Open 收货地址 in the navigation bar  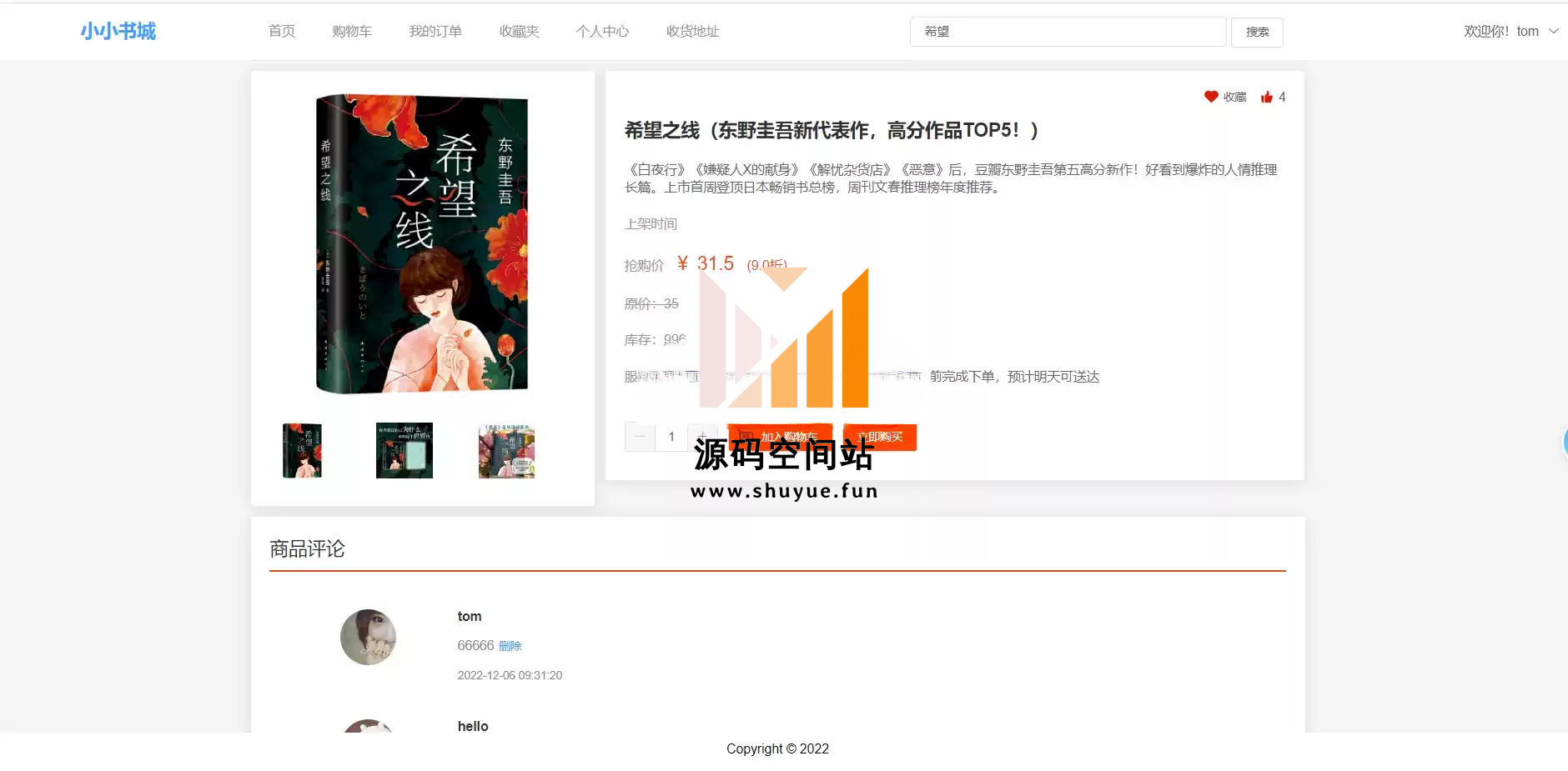693,32
